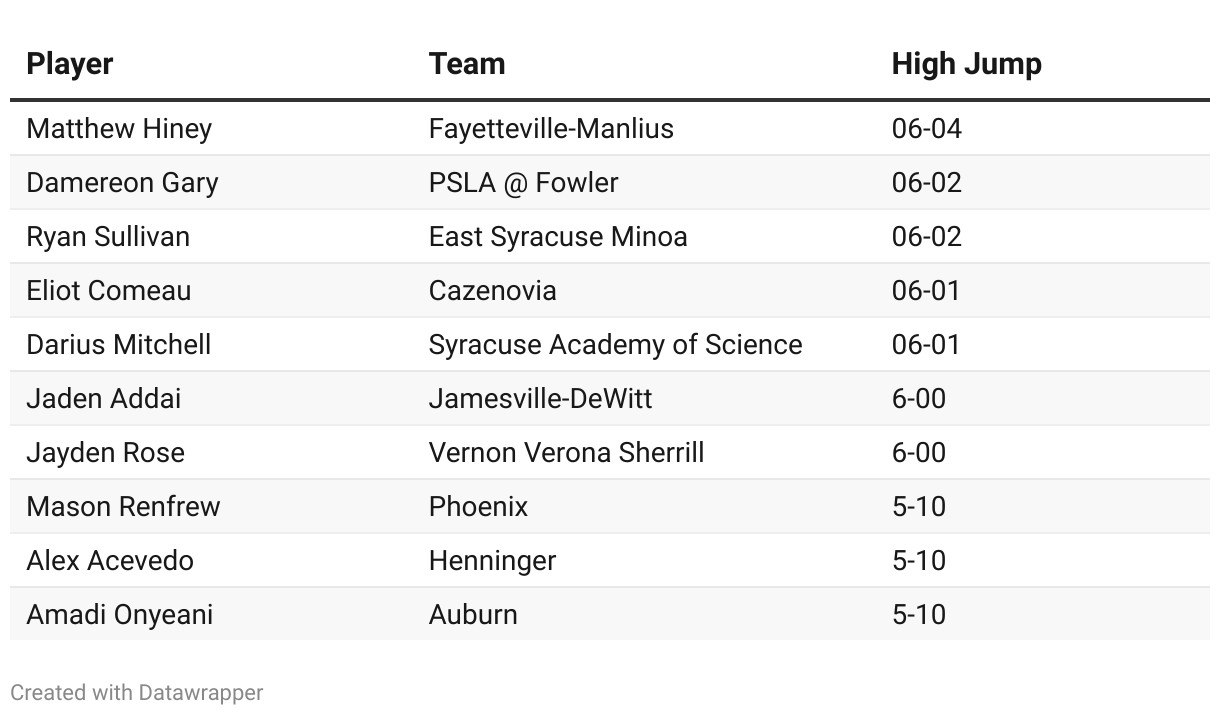The width and height of the screenshot is (1220, 716).
Task: Select the Vernon Verona Sherrill team cell
Action: [566, 453]
